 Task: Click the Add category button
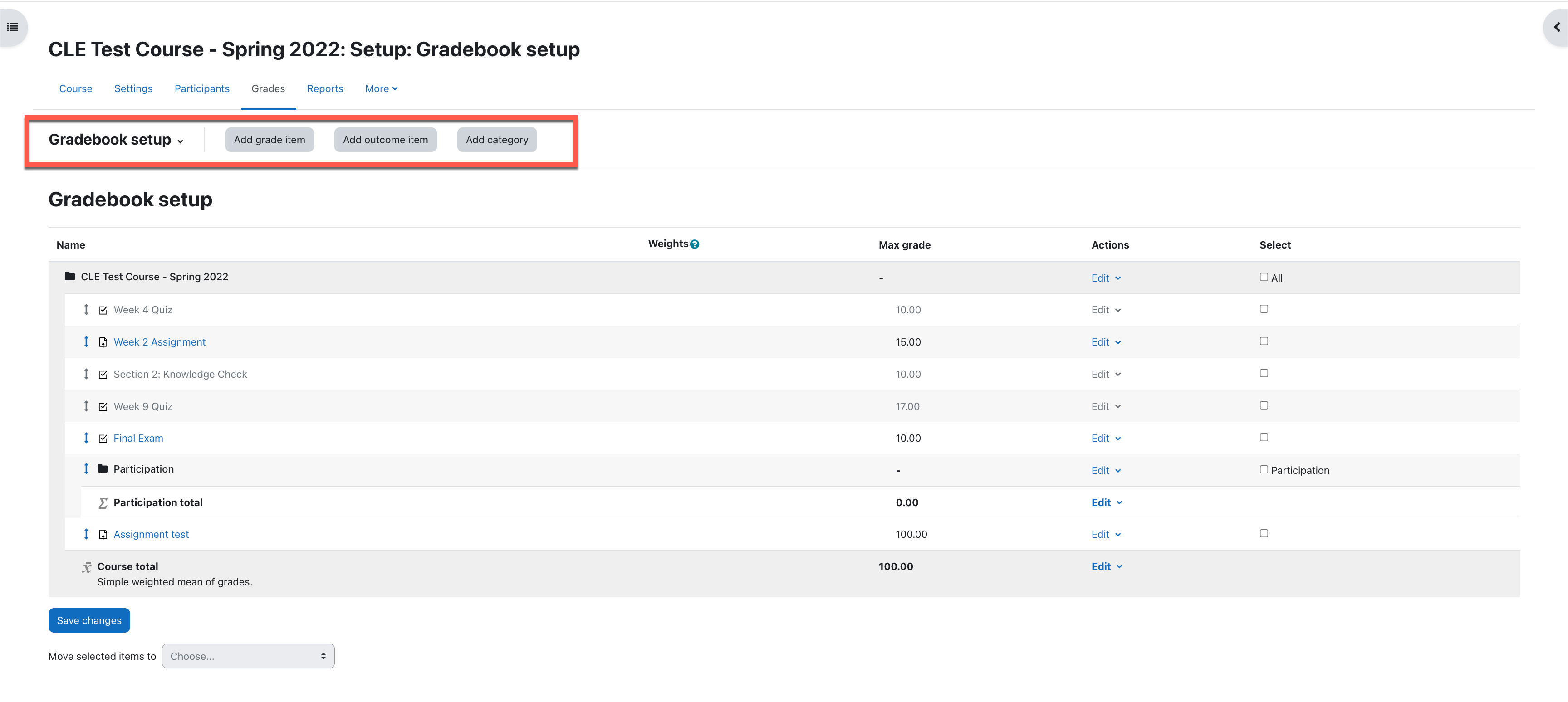[x=497, y=140]
